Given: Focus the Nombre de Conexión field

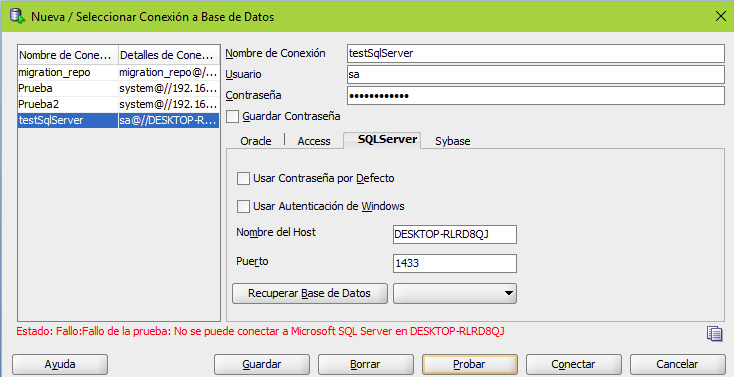Looking at the screenshot, I should pyautogui.click(x=536, y=53).
